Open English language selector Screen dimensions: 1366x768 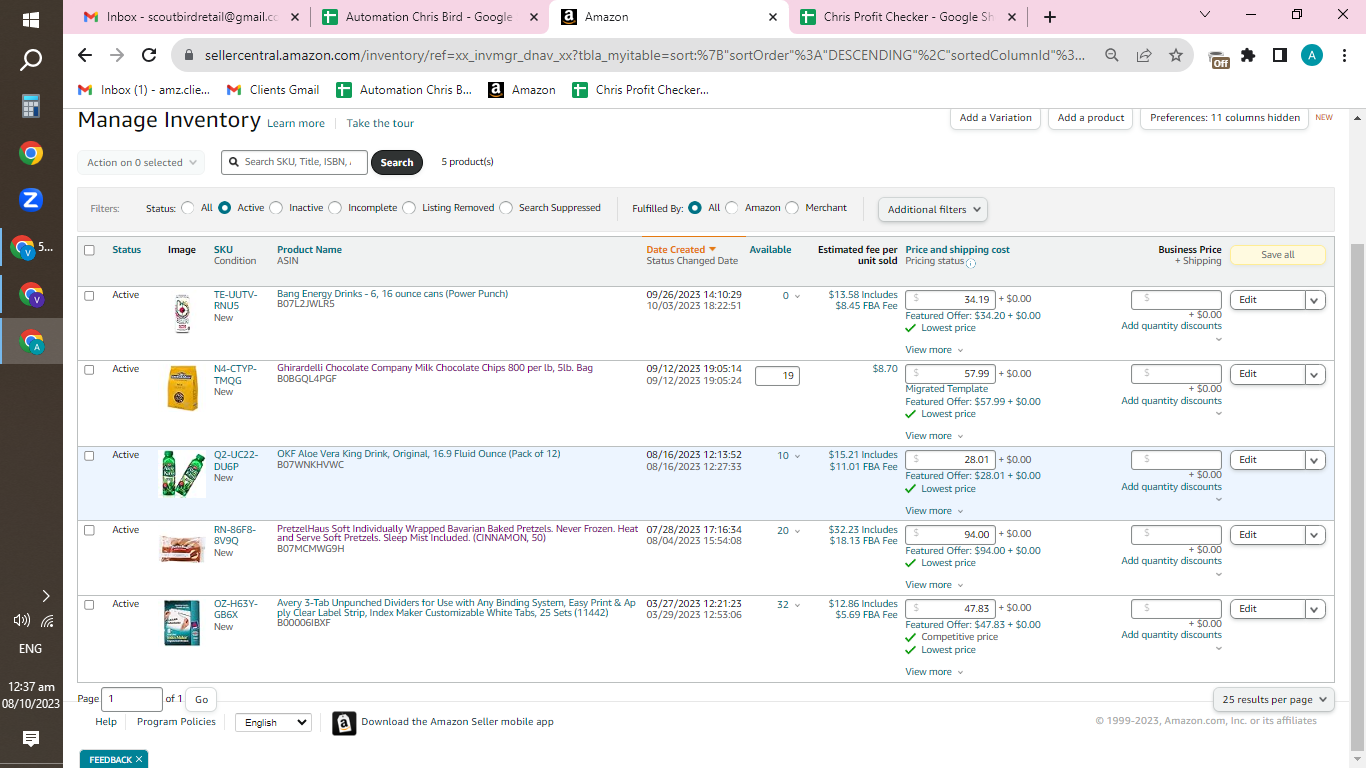273,722
